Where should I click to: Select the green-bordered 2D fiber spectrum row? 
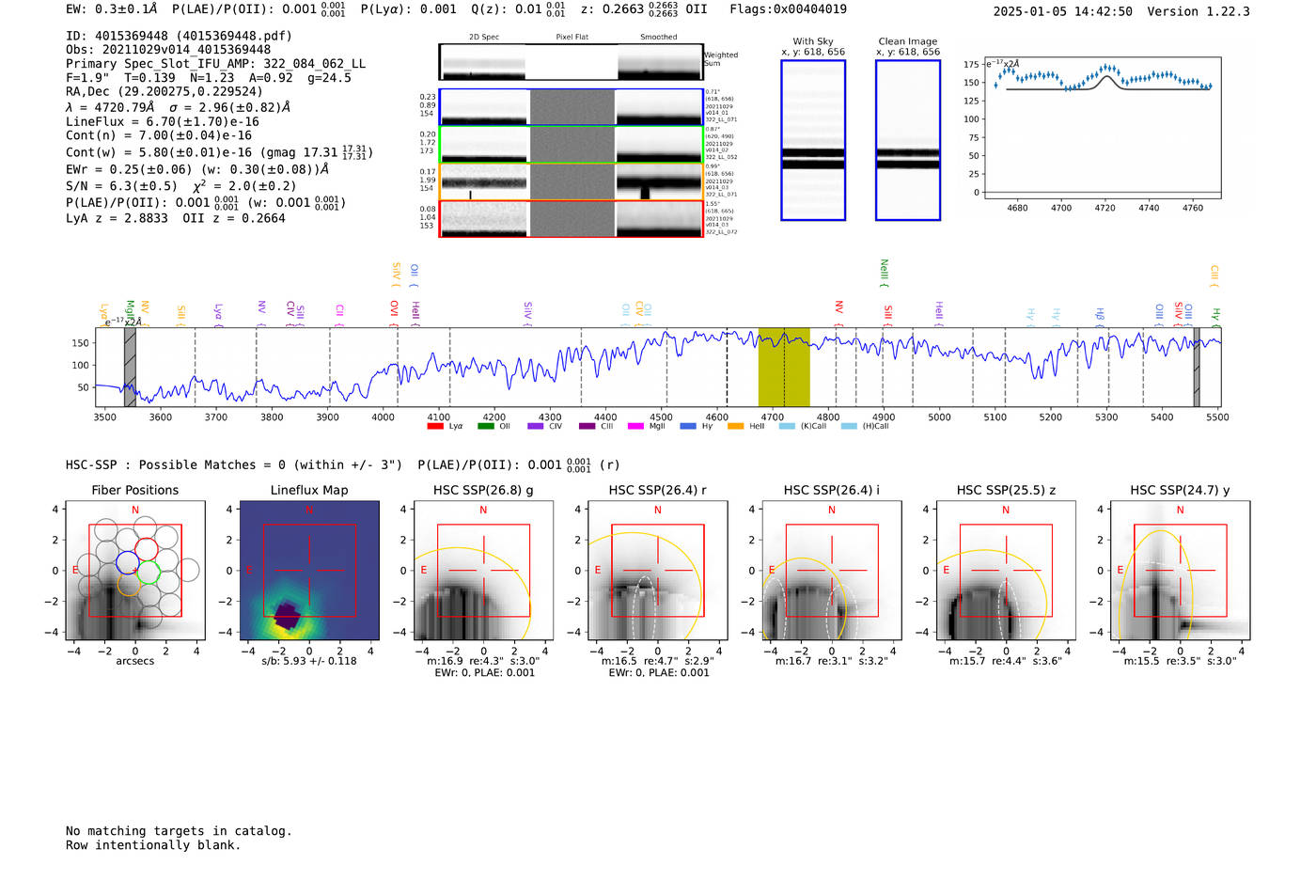click(x=571, y=145)
